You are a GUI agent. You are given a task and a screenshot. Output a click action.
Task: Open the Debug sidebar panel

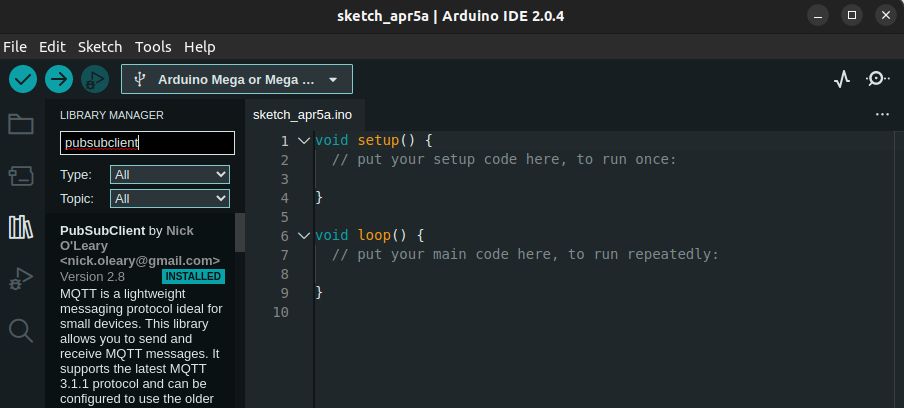pos(21,279)
